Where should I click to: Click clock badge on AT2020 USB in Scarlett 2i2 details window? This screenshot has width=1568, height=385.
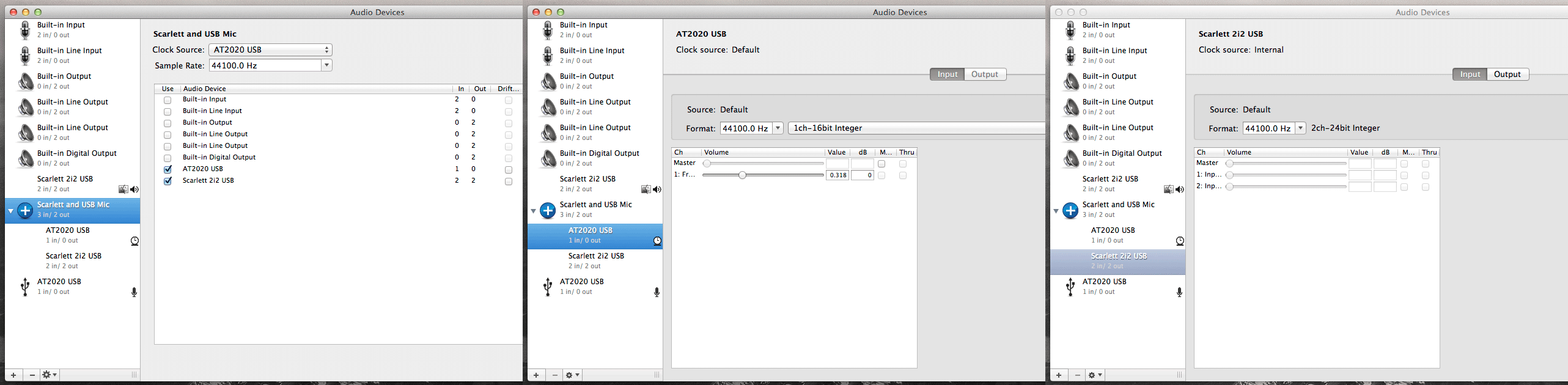point(1180,241)
